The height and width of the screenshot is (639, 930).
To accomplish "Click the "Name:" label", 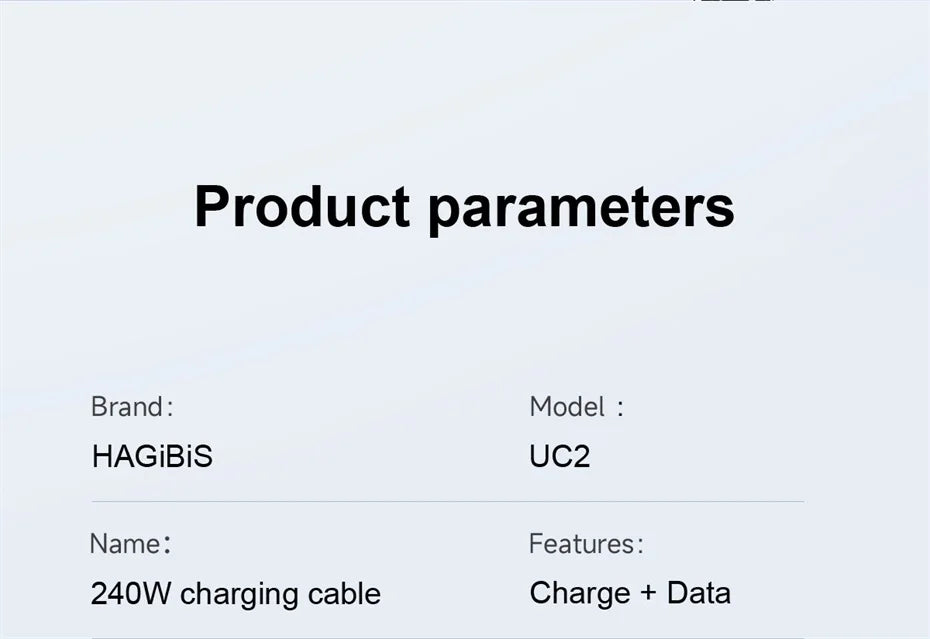I will pos(130,544).
